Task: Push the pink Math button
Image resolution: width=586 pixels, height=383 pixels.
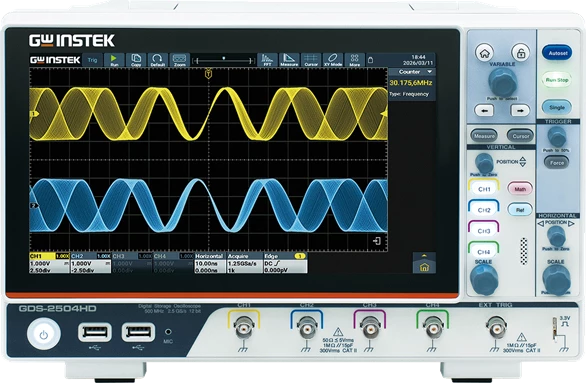Action: 520,189
